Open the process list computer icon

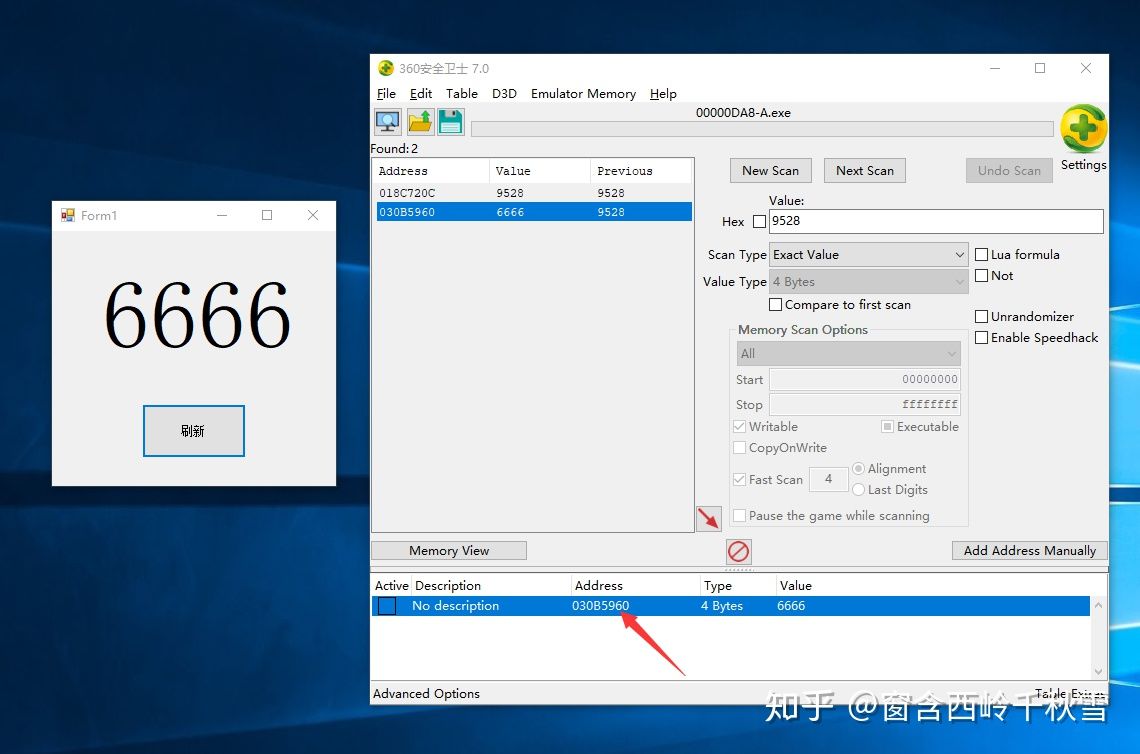coord(388,121)
